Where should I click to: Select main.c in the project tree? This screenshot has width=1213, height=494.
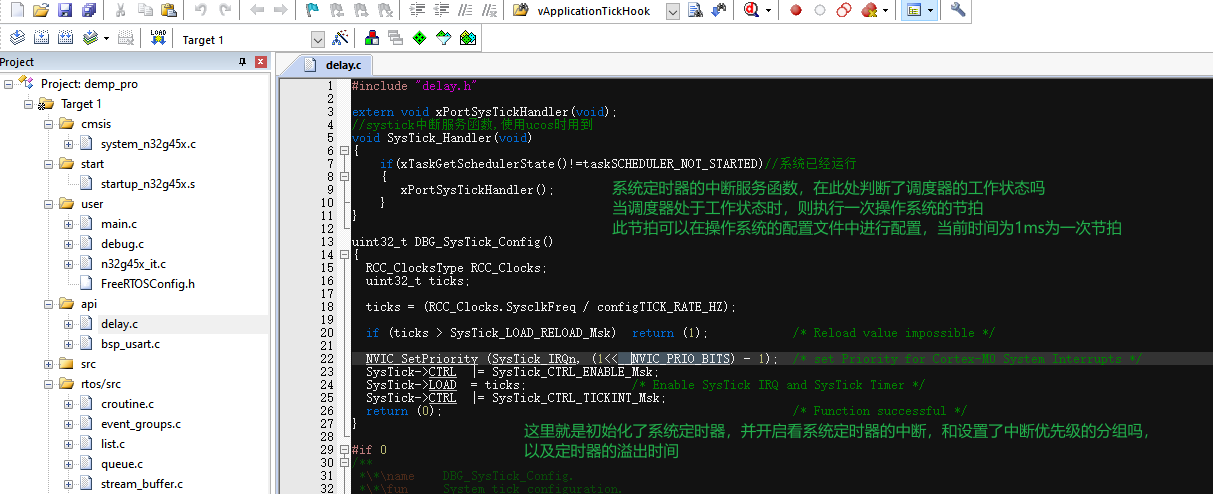(119, 224)
